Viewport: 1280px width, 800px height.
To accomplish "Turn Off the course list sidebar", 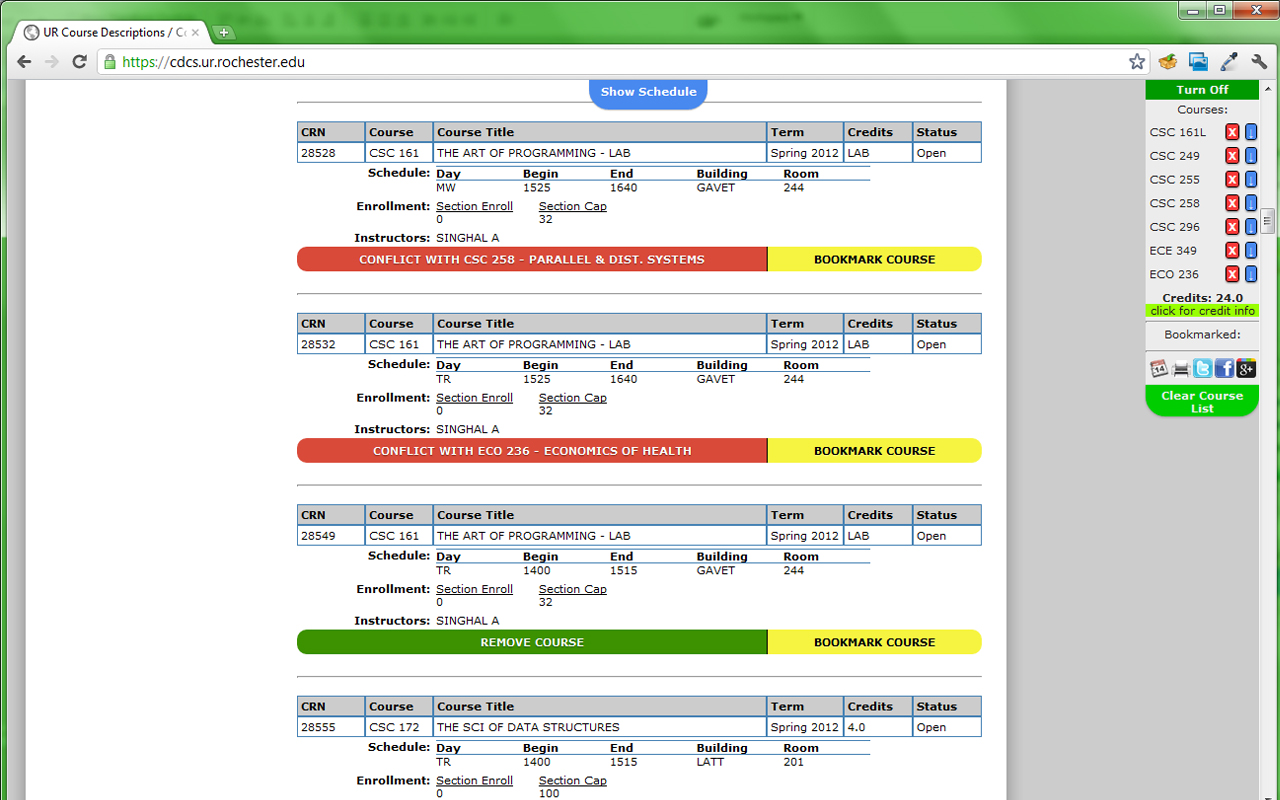I will 1201,89.
